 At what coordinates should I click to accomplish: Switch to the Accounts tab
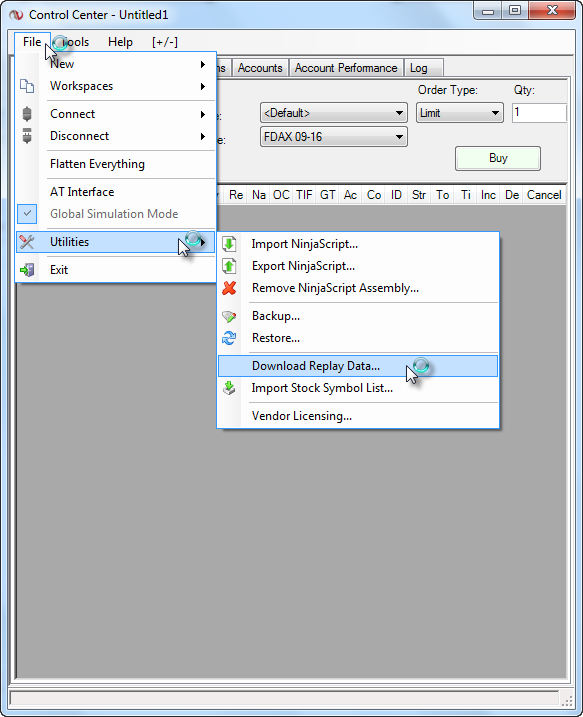260,68
